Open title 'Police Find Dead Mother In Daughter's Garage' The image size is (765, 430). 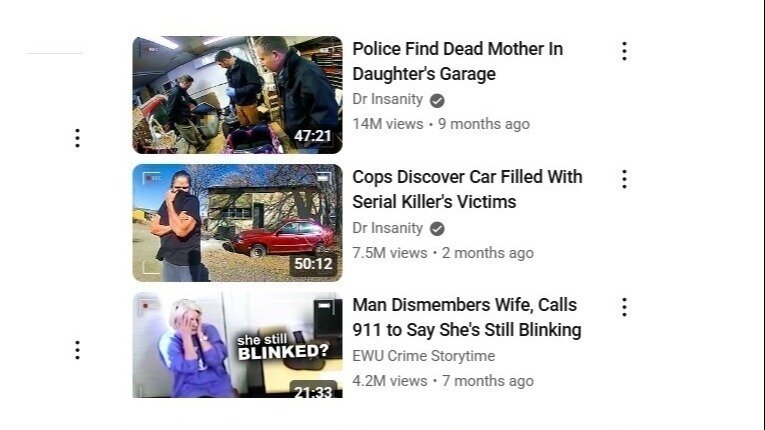coord(458,61)
